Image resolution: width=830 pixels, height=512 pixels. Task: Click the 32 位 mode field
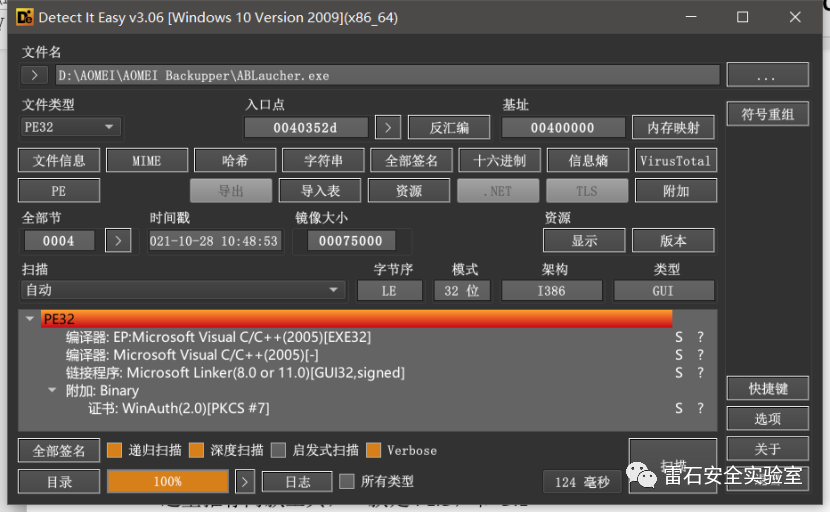(x=462, y=291)
